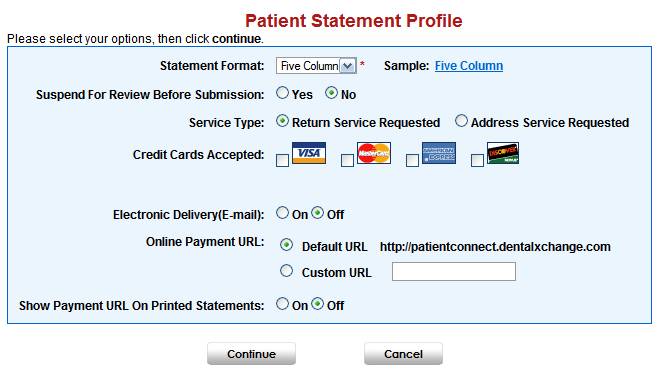Viewport: 659px width, 374px height.
Task: Click the American Express card logo
Action: click(439, 153)
